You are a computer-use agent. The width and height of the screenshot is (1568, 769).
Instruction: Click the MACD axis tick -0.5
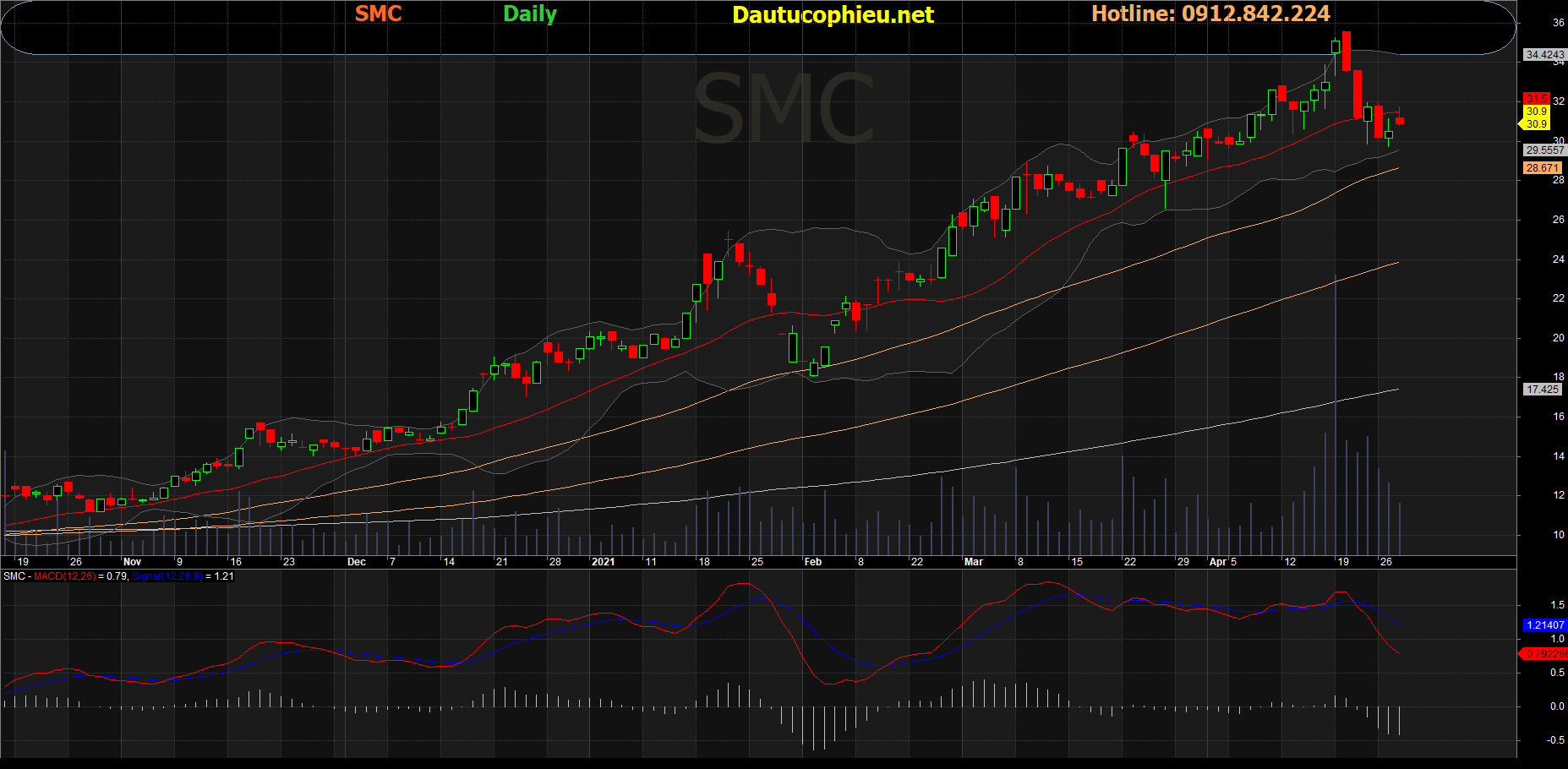click(x=1556, y=740)
